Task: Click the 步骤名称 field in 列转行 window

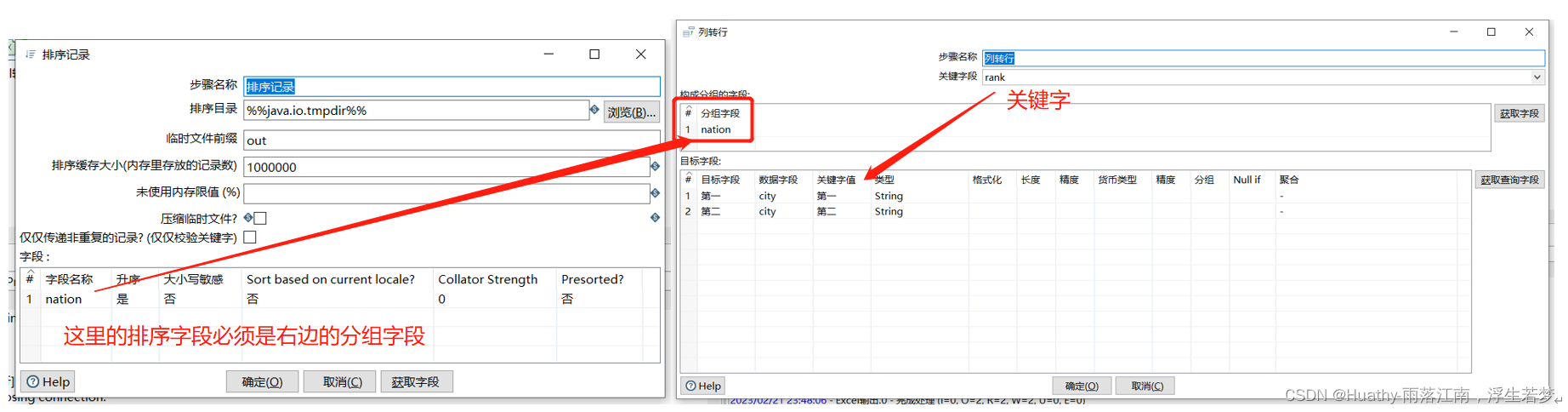Action: pos(1263,58)
